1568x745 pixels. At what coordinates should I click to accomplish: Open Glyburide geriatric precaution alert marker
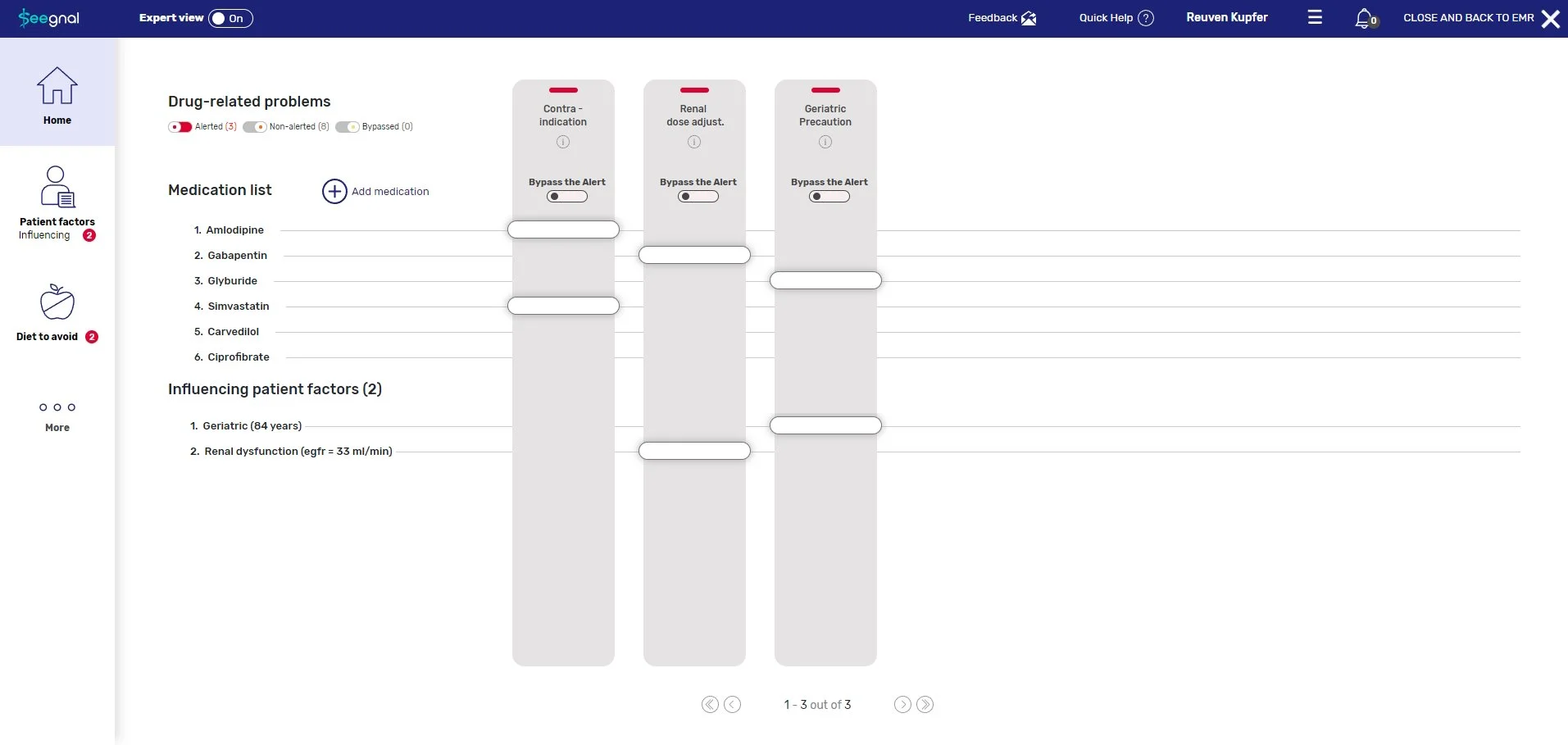click(x=825, y=280)
